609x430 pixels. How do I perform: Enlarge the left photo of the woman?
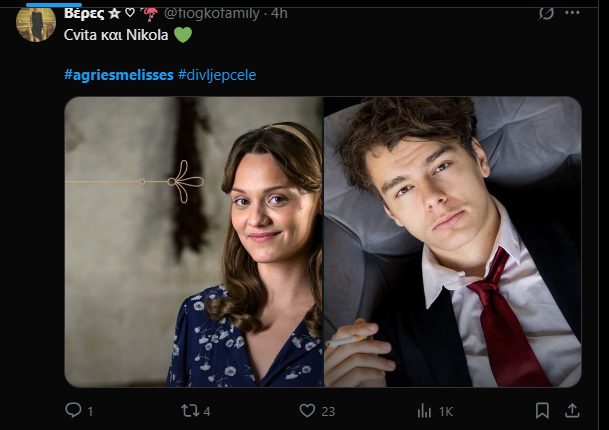coord(194,241)
